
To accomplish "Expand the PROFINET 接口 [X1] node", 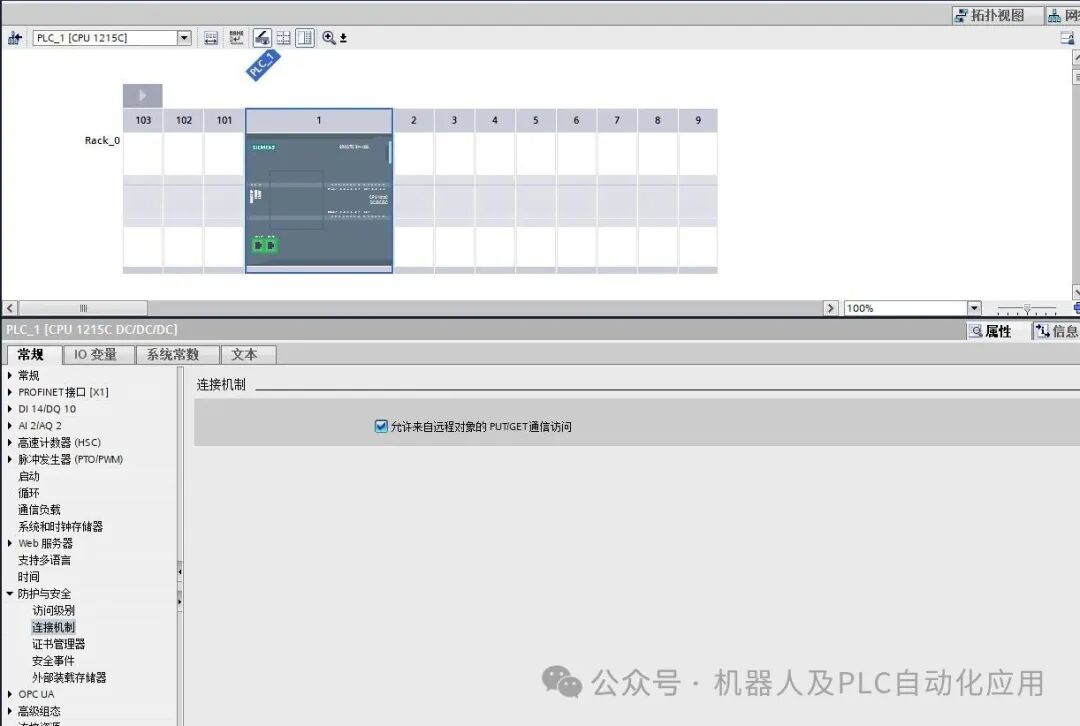I will point(10,392).
